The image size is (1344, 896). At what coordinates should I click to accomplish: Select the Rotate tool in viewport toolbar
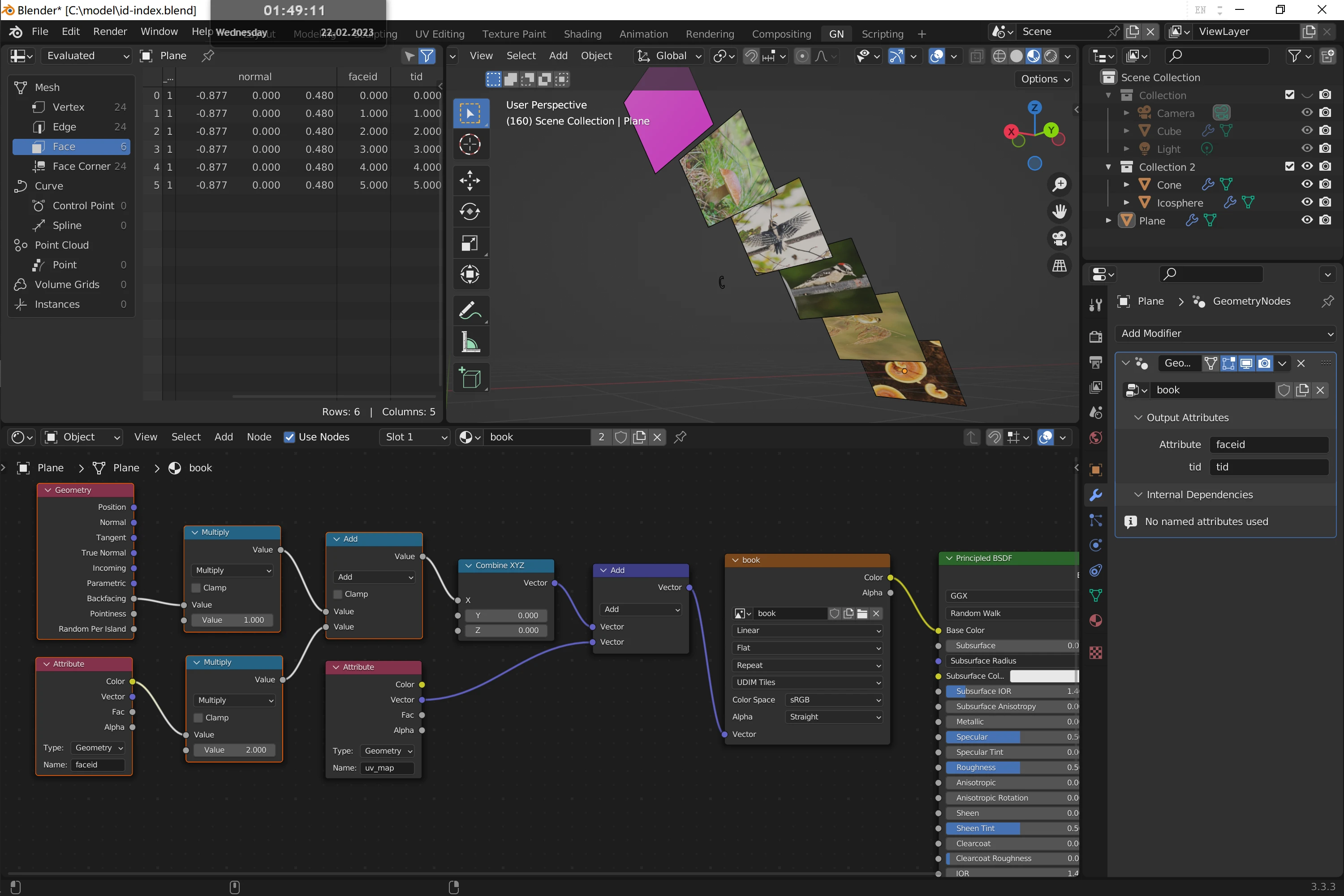470,211
